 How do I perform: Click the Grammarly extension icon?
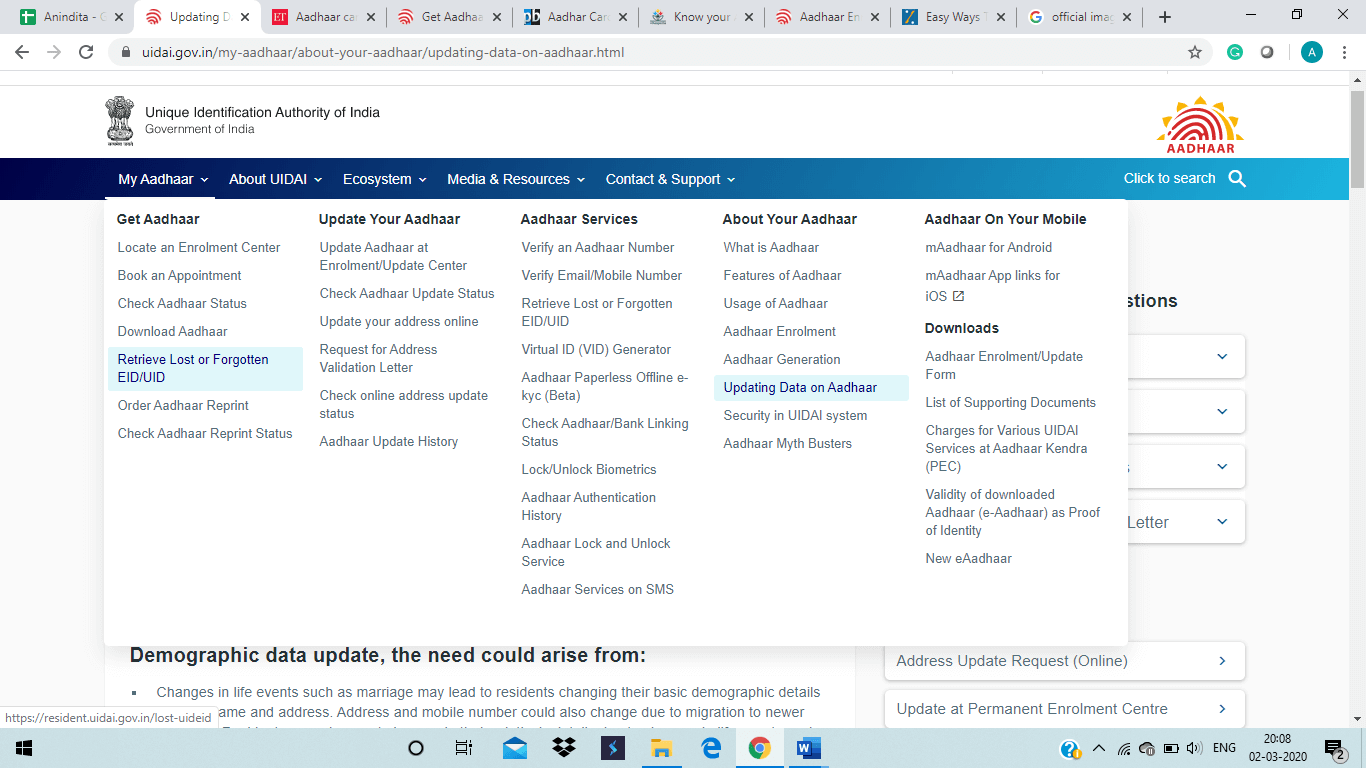point(1235,52)
